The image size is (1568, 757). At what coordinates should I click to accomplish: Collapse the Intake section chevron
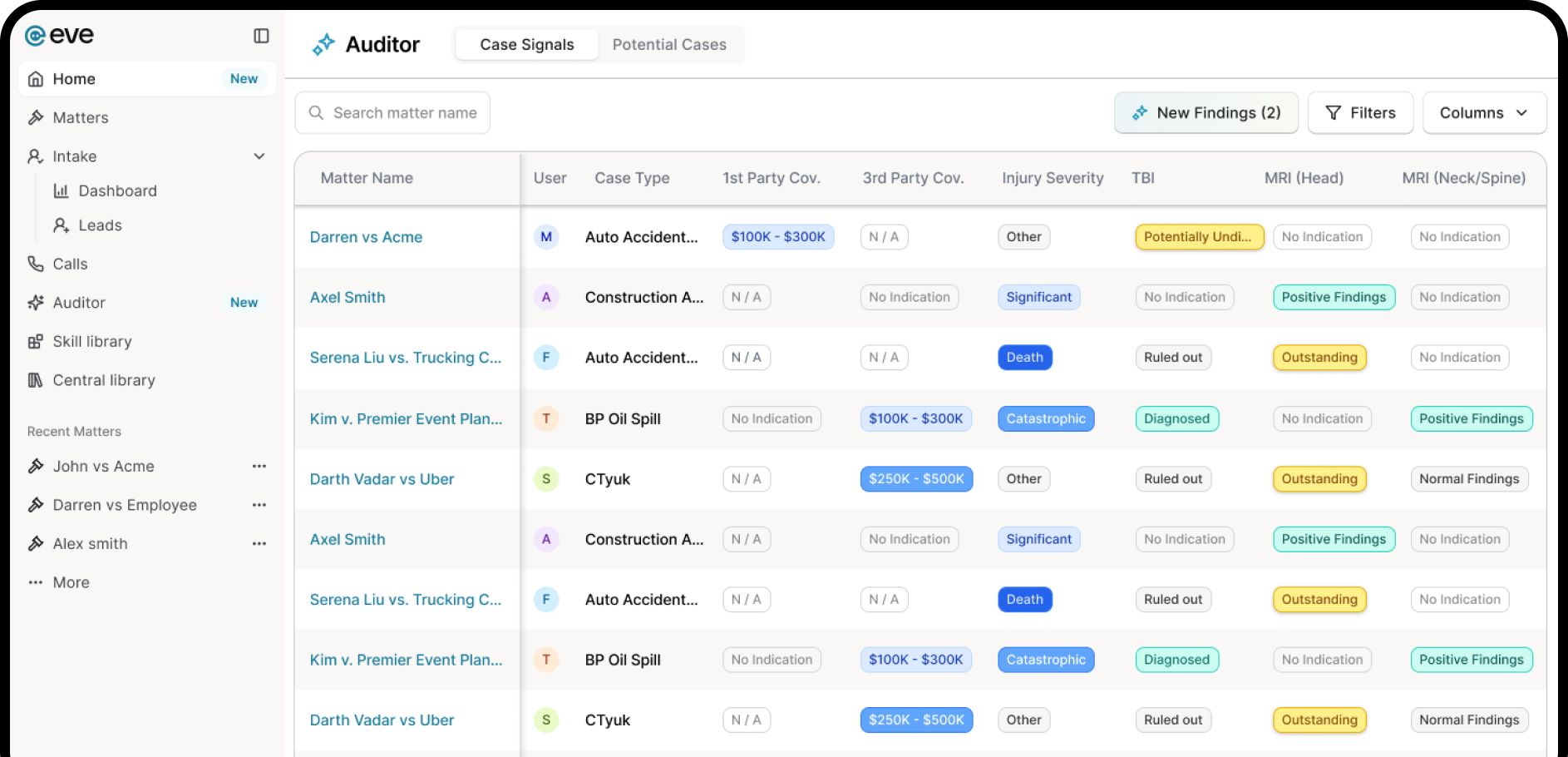tap(259, 156)
